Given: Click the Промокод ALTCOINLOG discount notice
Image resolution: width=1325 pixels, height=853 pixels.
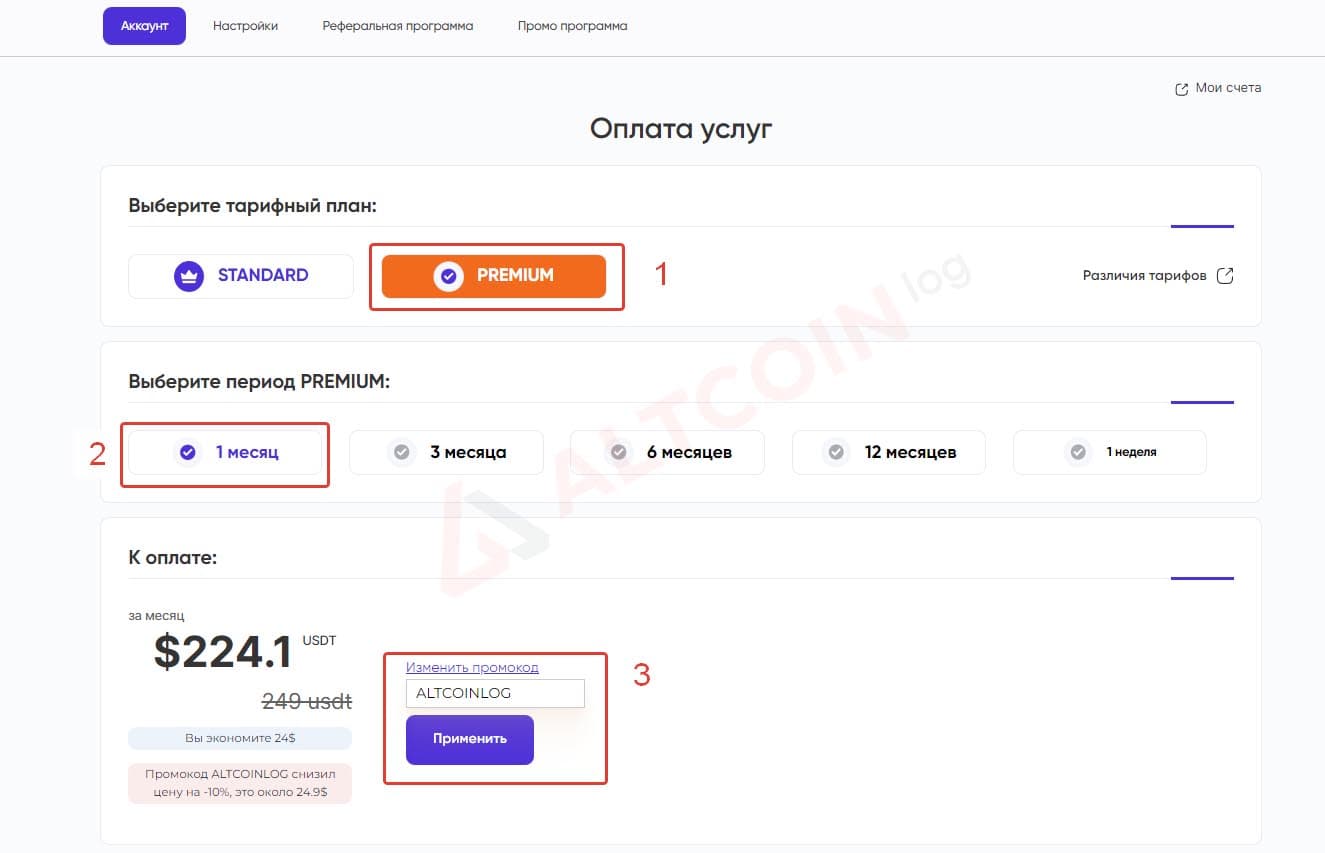Looking at the screenshot, I should (240, 783).
